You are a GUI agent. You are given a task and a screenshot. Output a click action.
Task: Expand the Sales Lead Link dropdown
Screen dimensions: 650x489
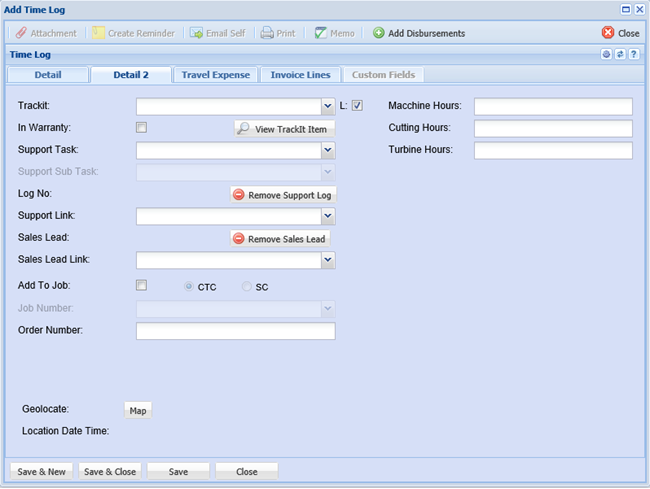click(x=328, y=260)
